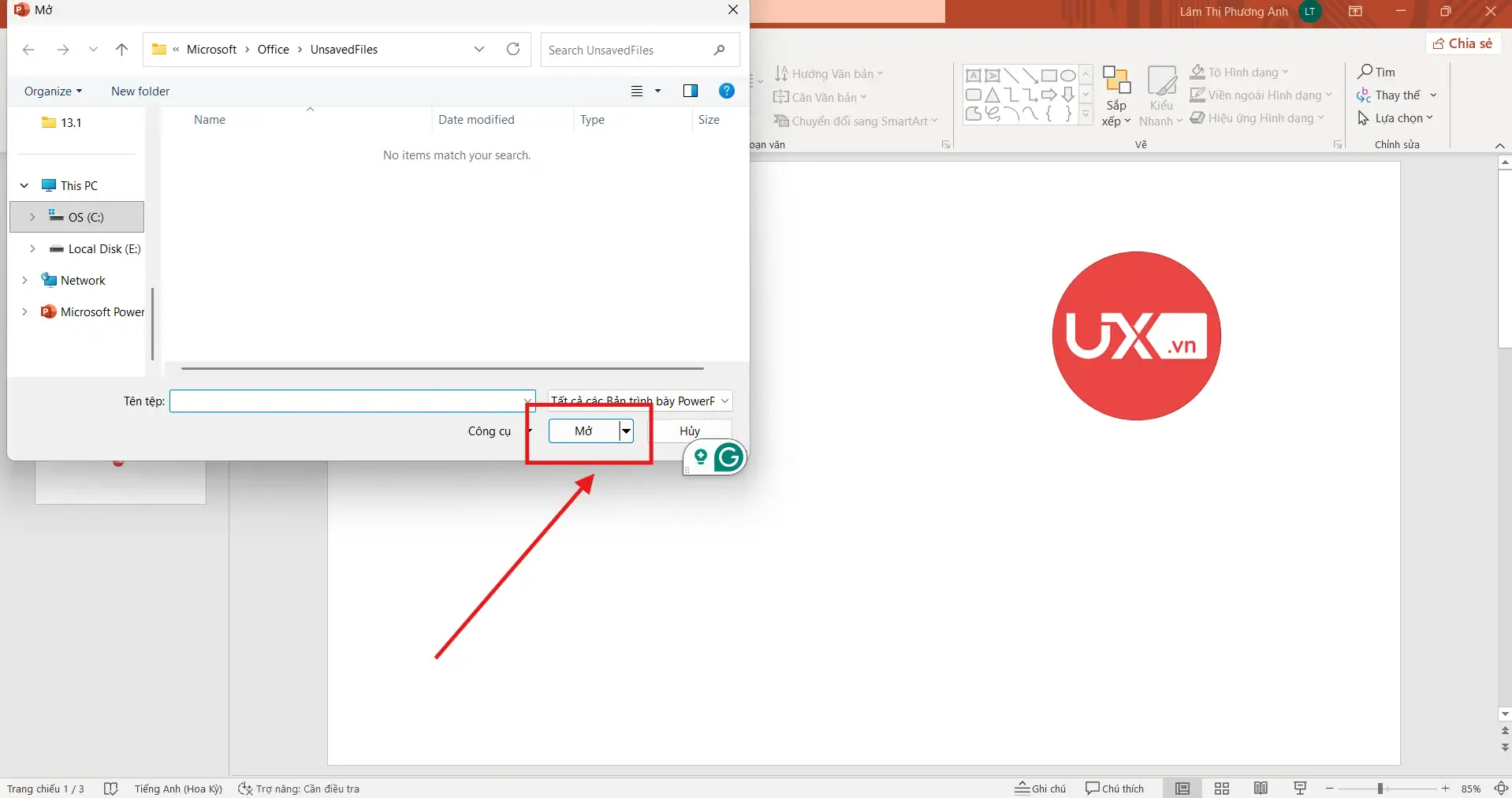1512x798 pixels.
Task: Refresh the UnsavedFiles folder view
Action: tap(513, 49)
